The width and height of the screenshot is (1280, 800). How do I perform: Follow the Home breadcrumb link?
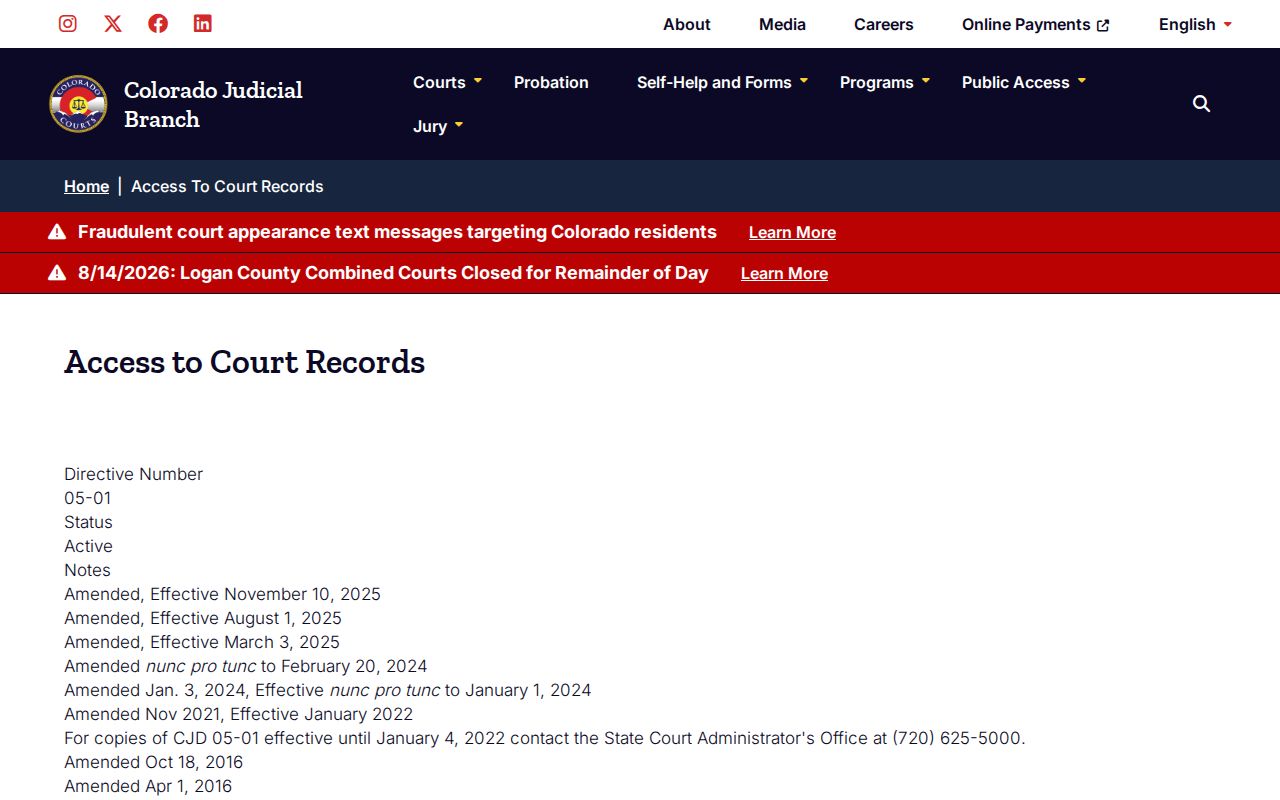86,186
